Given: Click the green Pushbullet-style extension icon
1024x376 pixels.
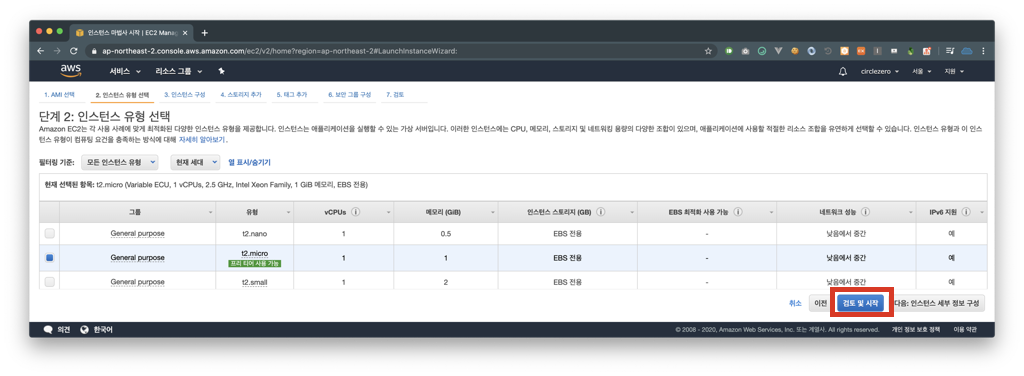Looking at the screenshot, I should pos(729,50).
